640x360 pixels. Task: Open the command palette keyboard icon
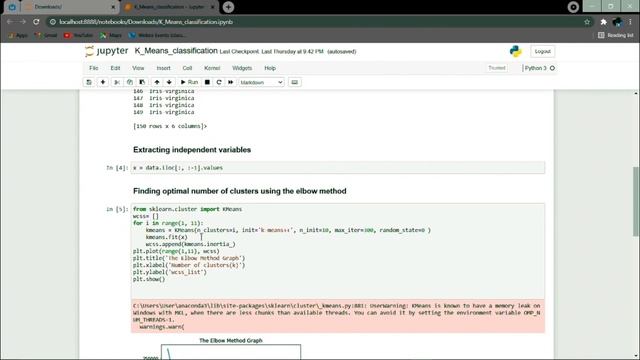coord(295,82)
